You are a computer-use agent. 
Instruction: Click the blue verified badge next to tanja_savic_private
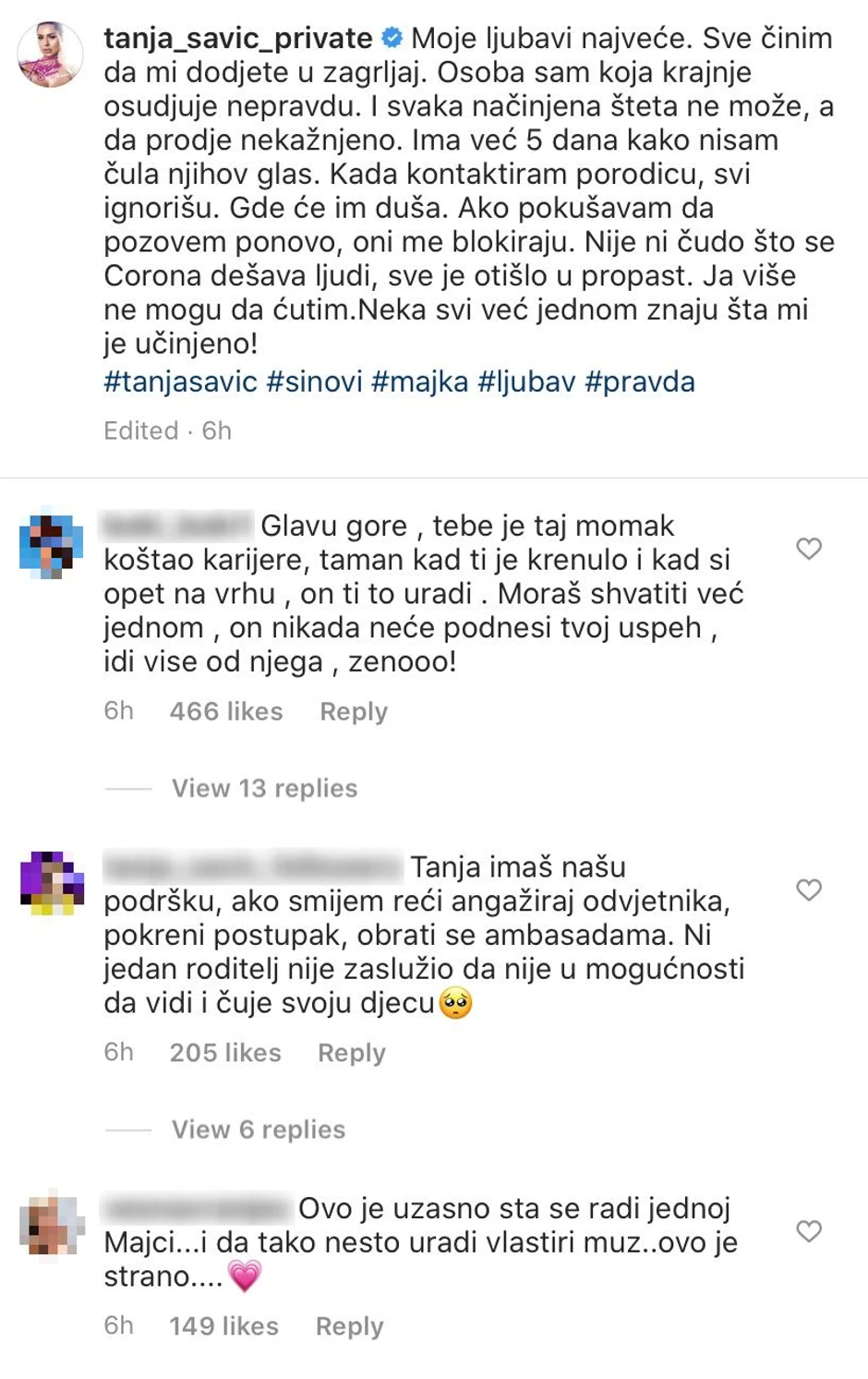tap(392, 39)
